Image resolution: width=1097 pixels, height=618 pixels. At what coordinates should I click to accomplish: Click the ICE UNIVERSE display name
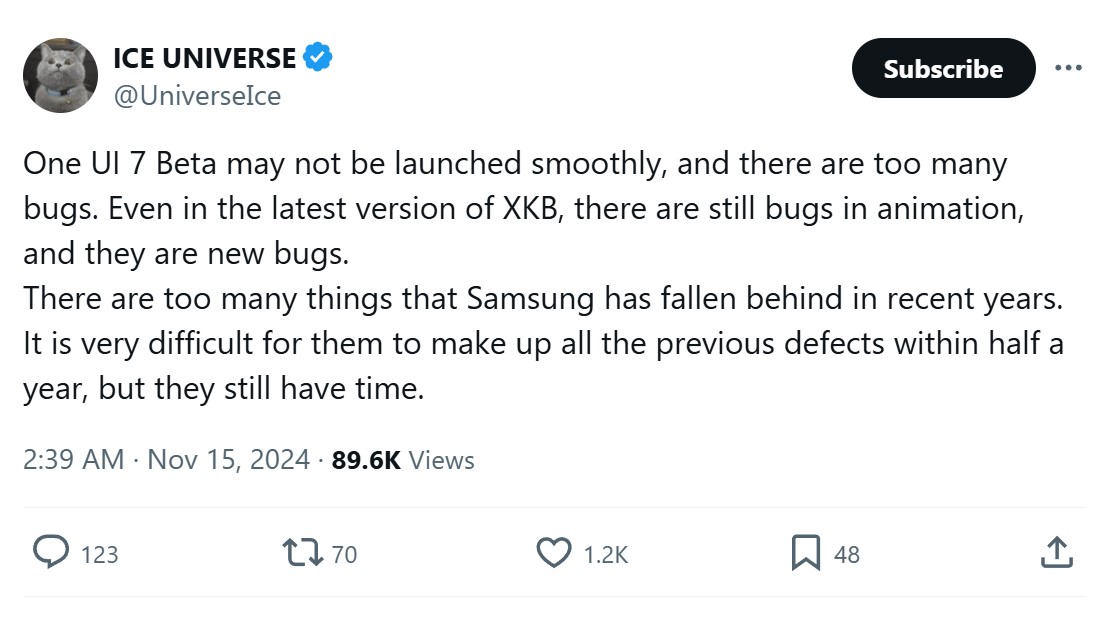coord(204,58)
